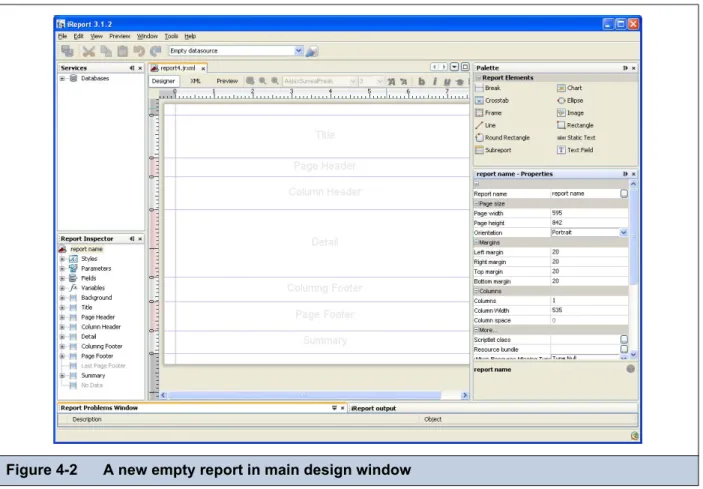Click the zoom in magnifier in designer toolbar
The width and height of the screenshot is (703, 489).
coord(262,81)
